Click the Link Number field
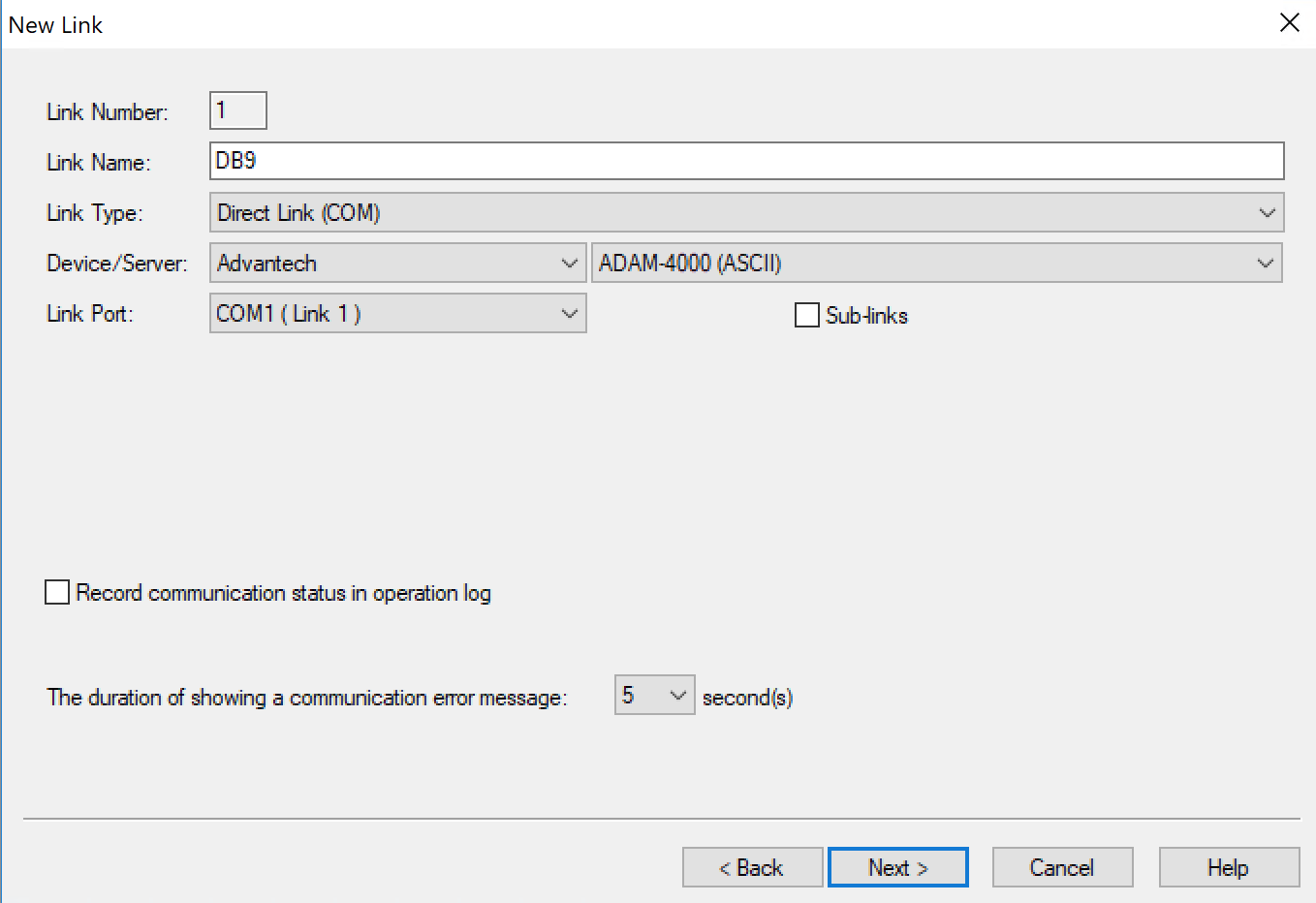 [238, 110]
